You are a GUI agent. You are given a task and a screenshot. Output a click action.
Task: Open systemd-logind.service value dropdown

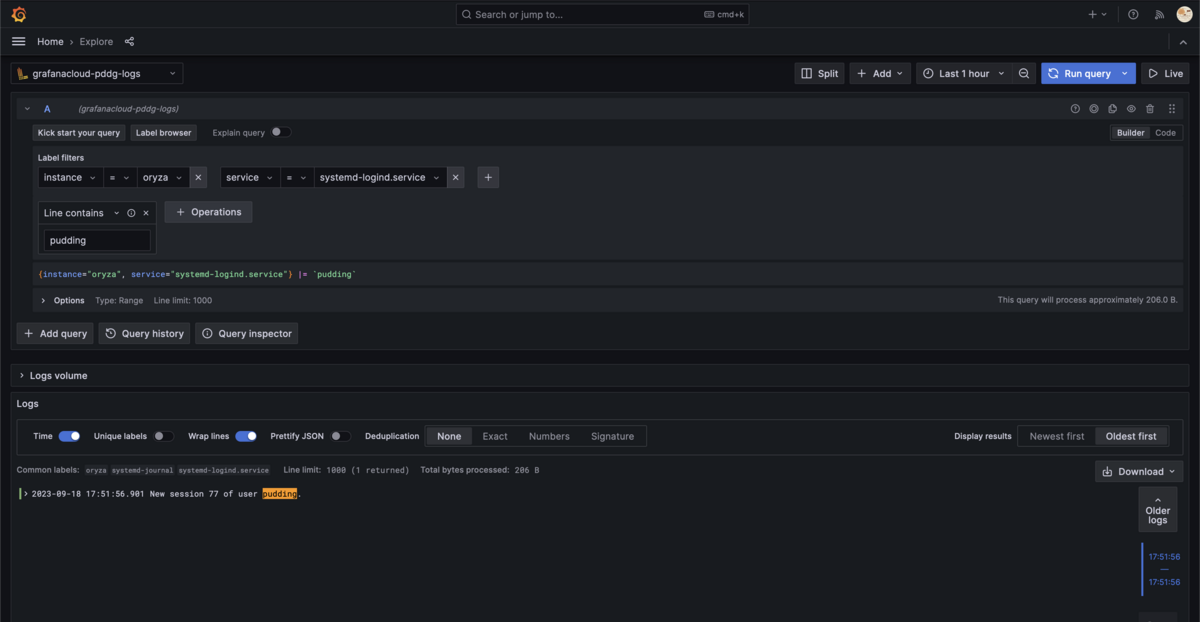tap(381, 177)
